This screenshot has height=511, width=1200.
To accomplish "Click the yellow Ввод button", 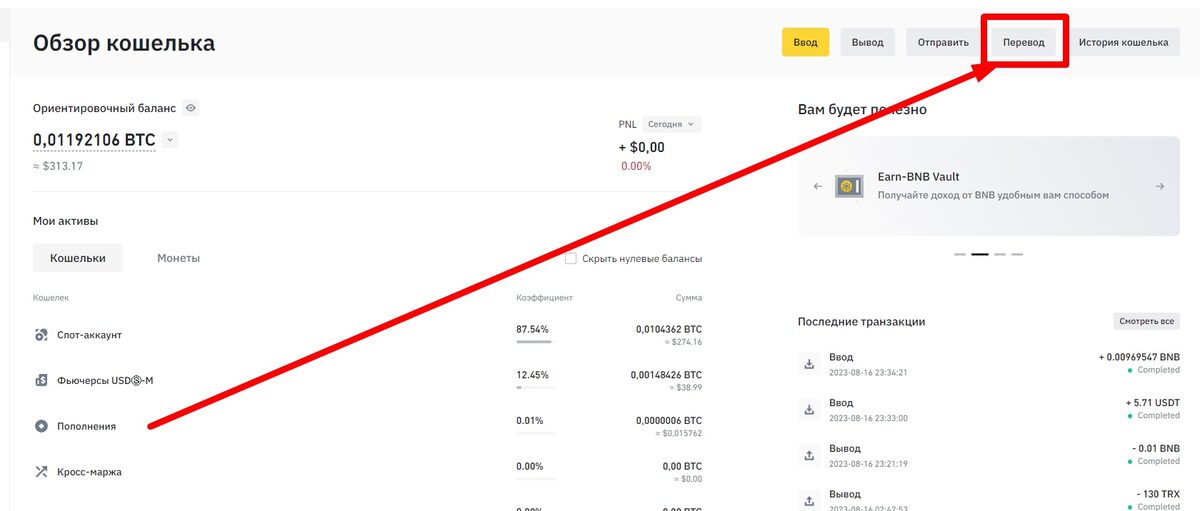I will 805,42.
